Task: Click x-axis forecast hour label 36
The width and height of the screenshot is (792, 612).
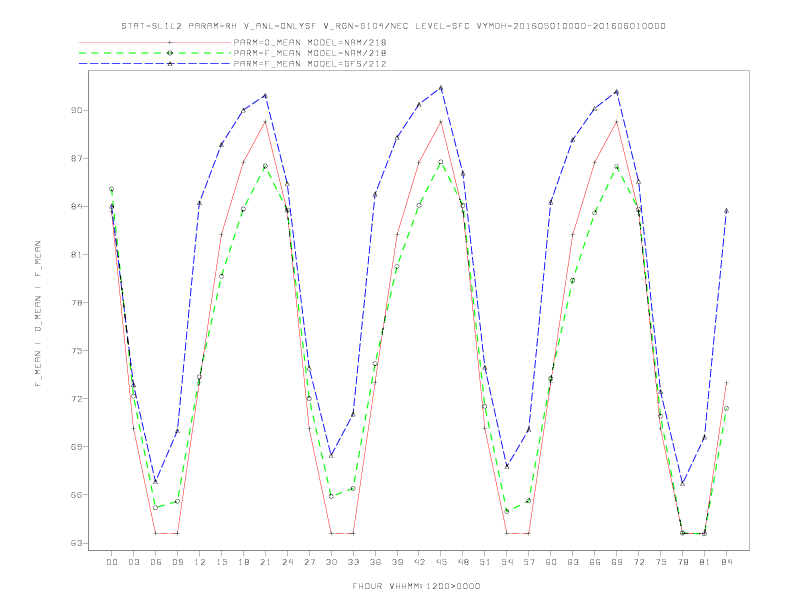Action: click(375, 562)
